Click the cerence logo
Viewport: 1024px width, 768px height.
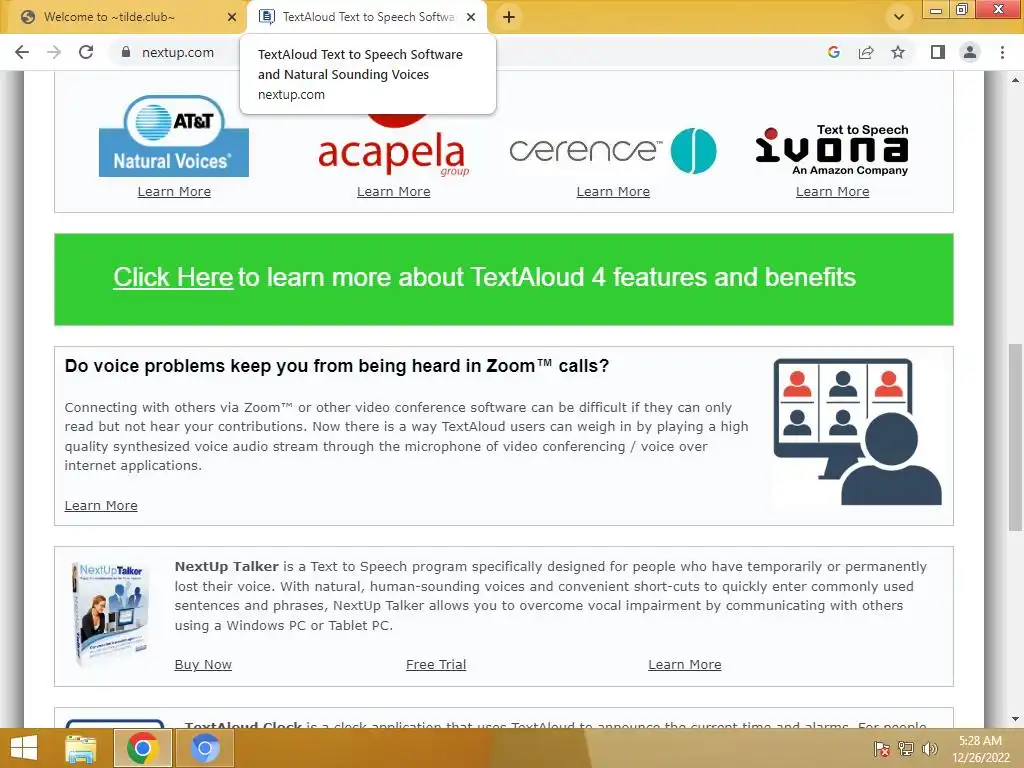pos(613,150)
